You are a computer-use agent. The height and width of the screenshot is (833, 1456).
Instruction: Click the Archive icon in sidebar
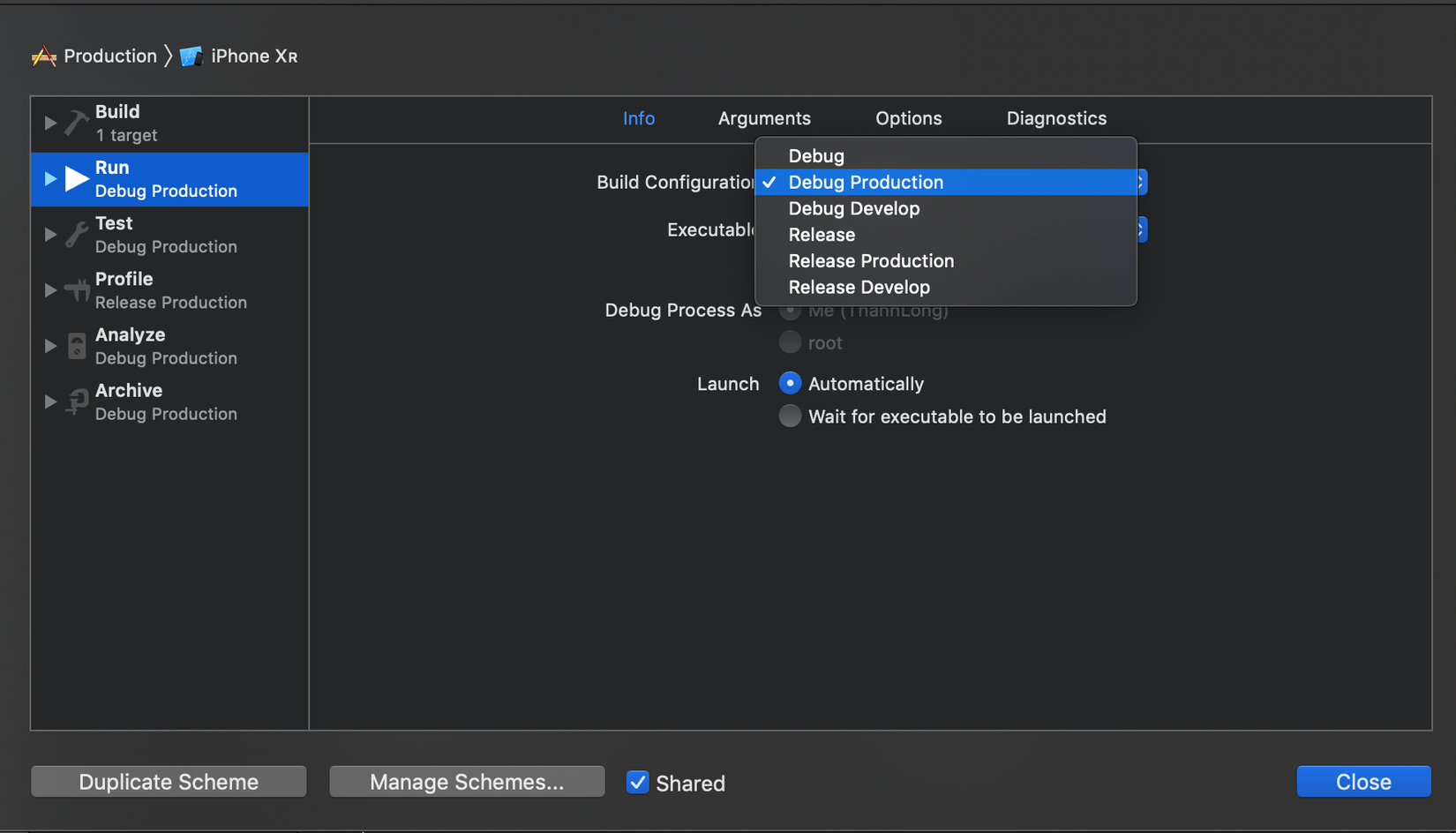pyautogui.click(x=77, y=401)
